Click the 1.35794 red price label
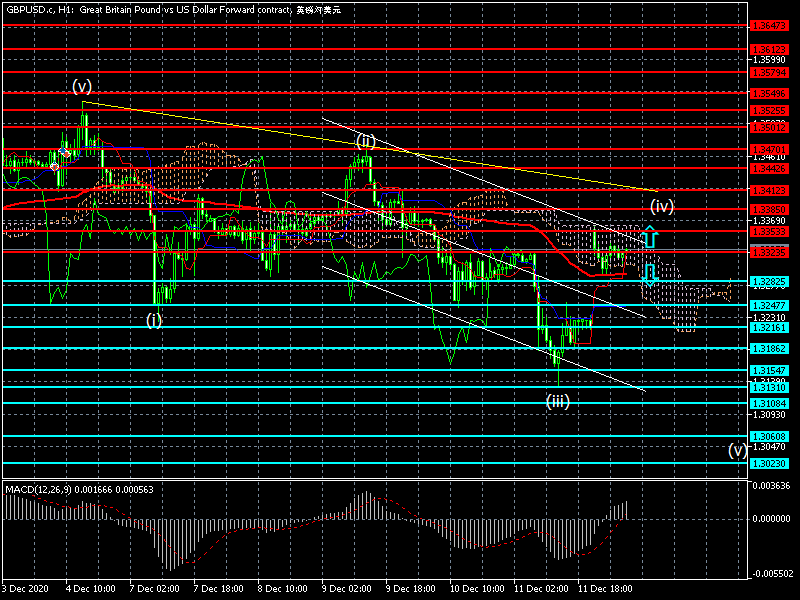800x600 pixels. click(x=769, y=72)
